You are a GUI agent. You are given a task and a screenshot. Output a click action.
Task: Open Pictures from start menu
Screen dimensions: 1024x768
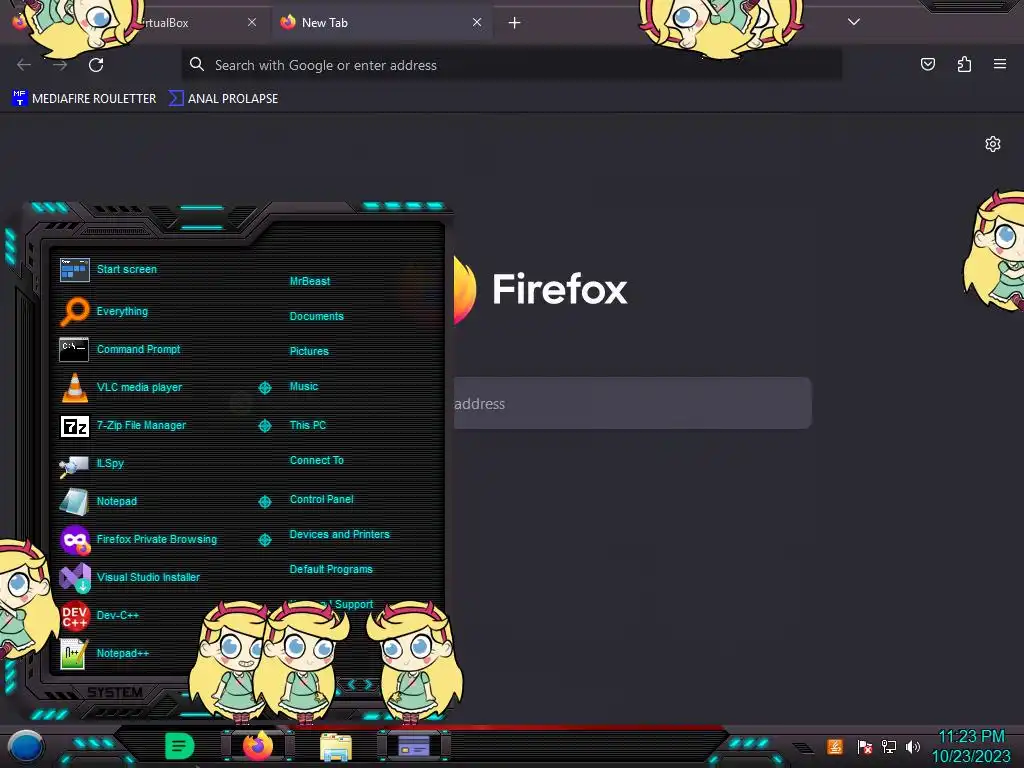pos(309,351)
